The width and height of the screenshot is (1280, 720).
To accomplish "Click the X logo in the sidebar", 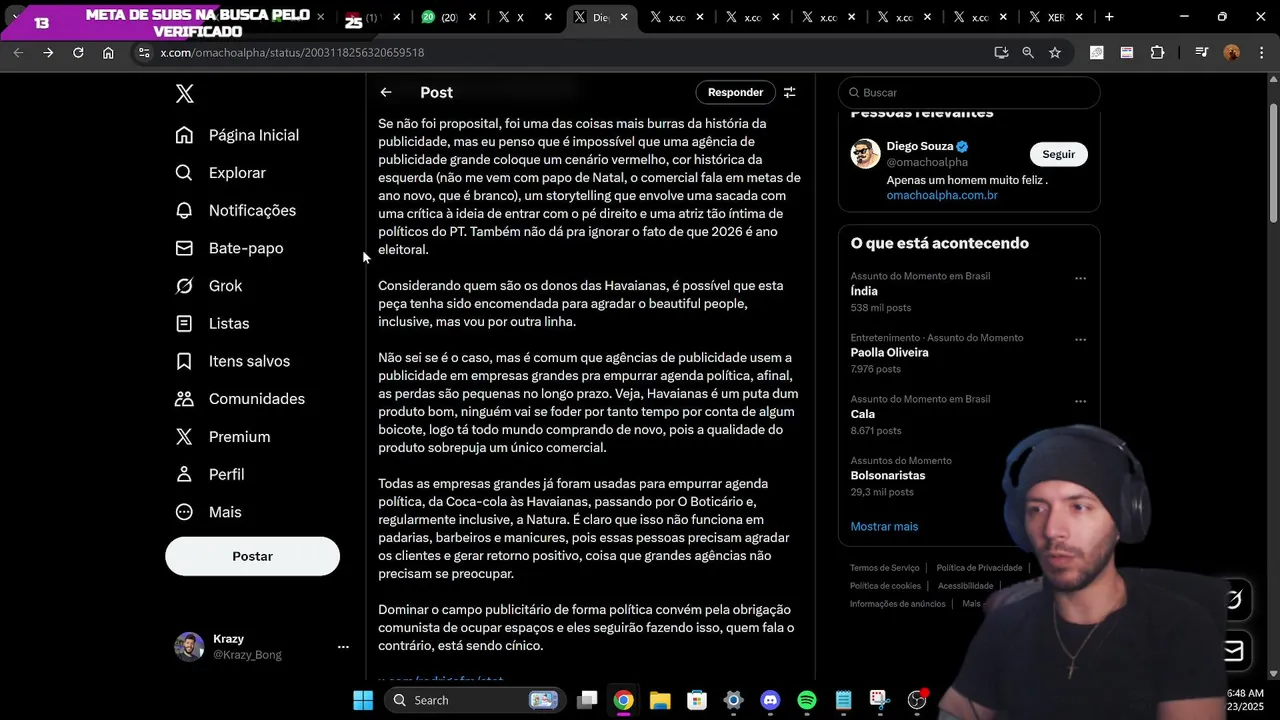I will point(184,94).
